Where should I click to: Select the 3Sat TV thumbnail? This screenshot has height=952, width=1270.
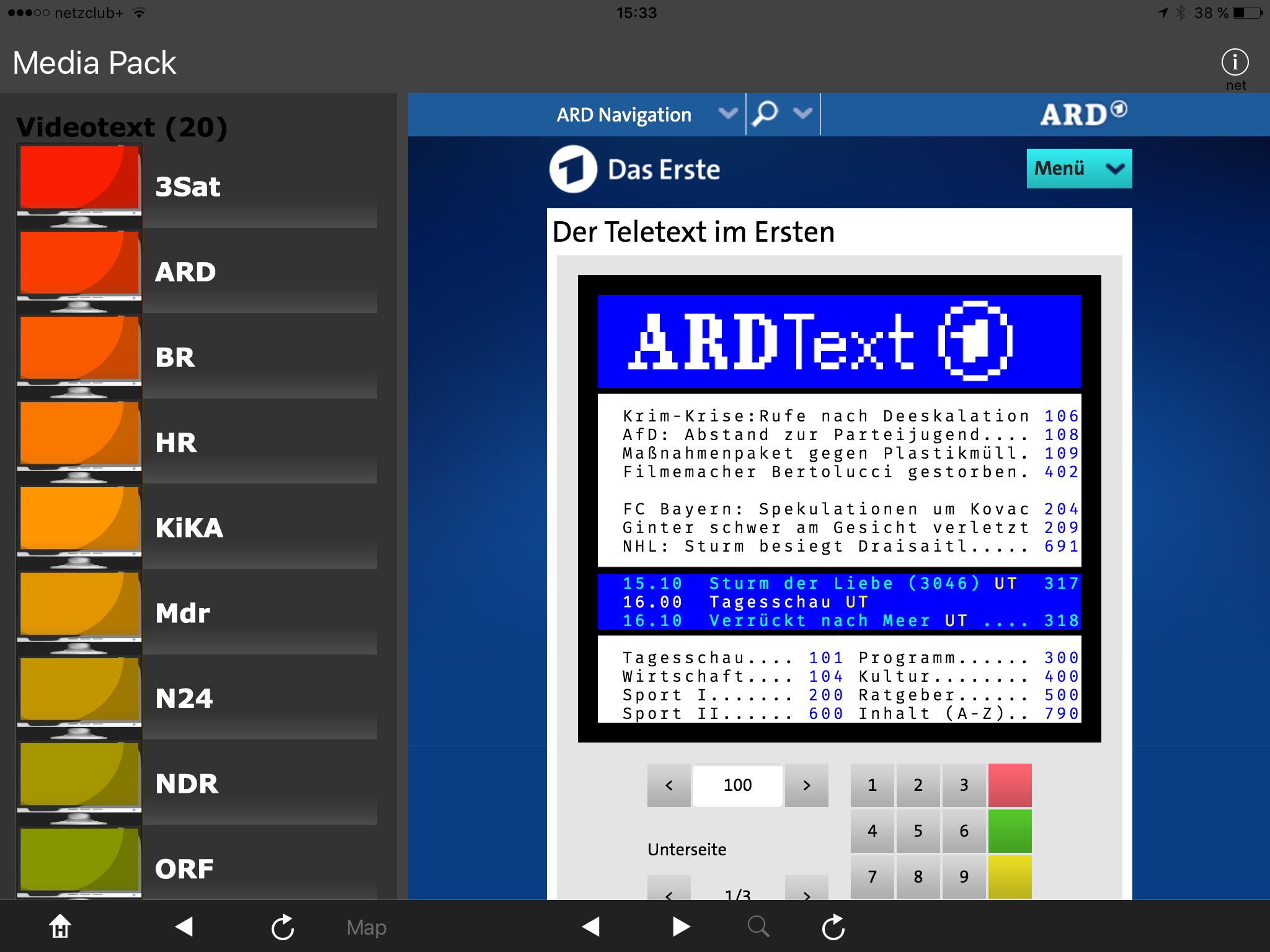(x=79, y=185)
